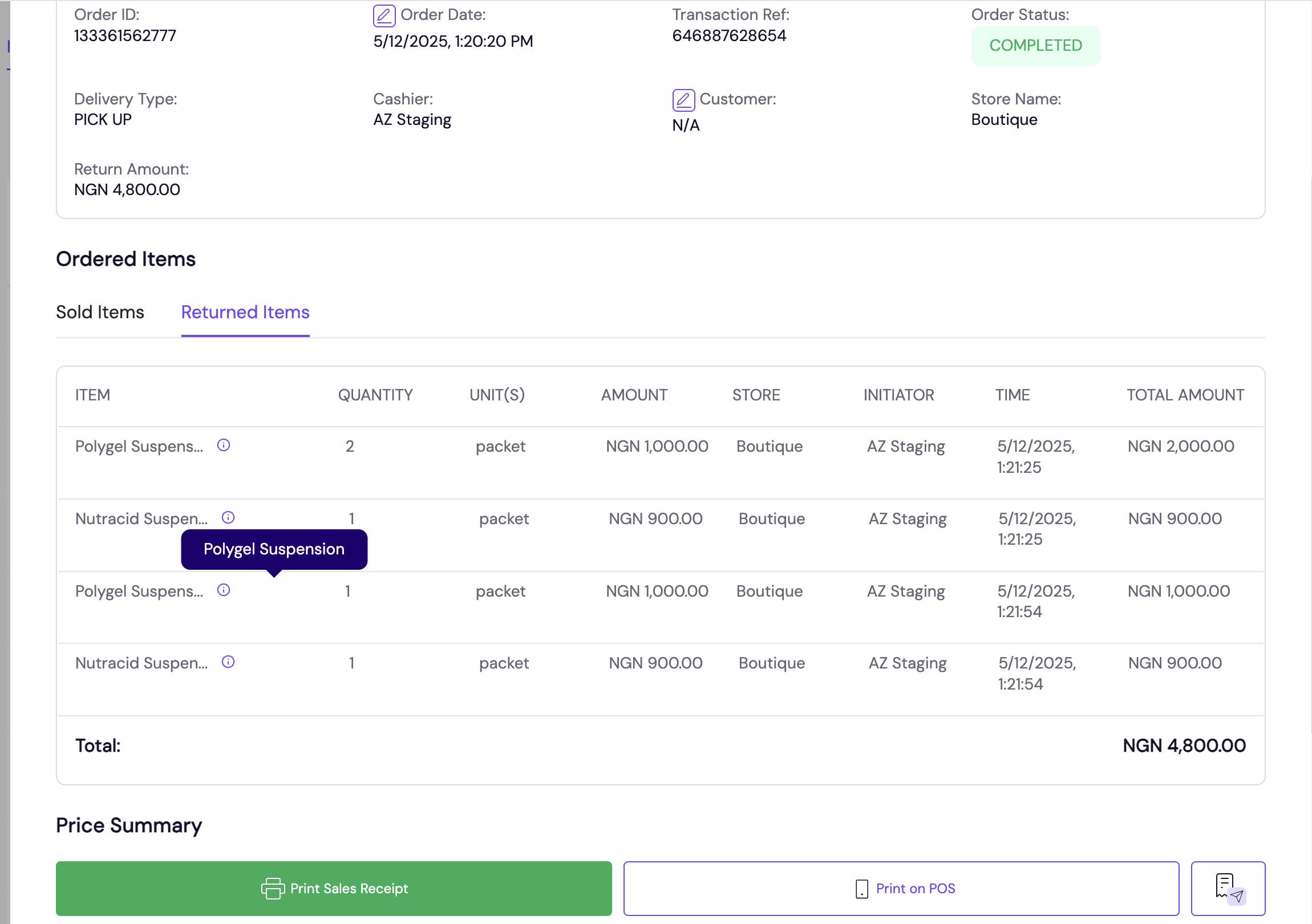Screen dimensions: 1312x924
Task: Click info icon on last Nutracid Suspension row
Action: 228,662
